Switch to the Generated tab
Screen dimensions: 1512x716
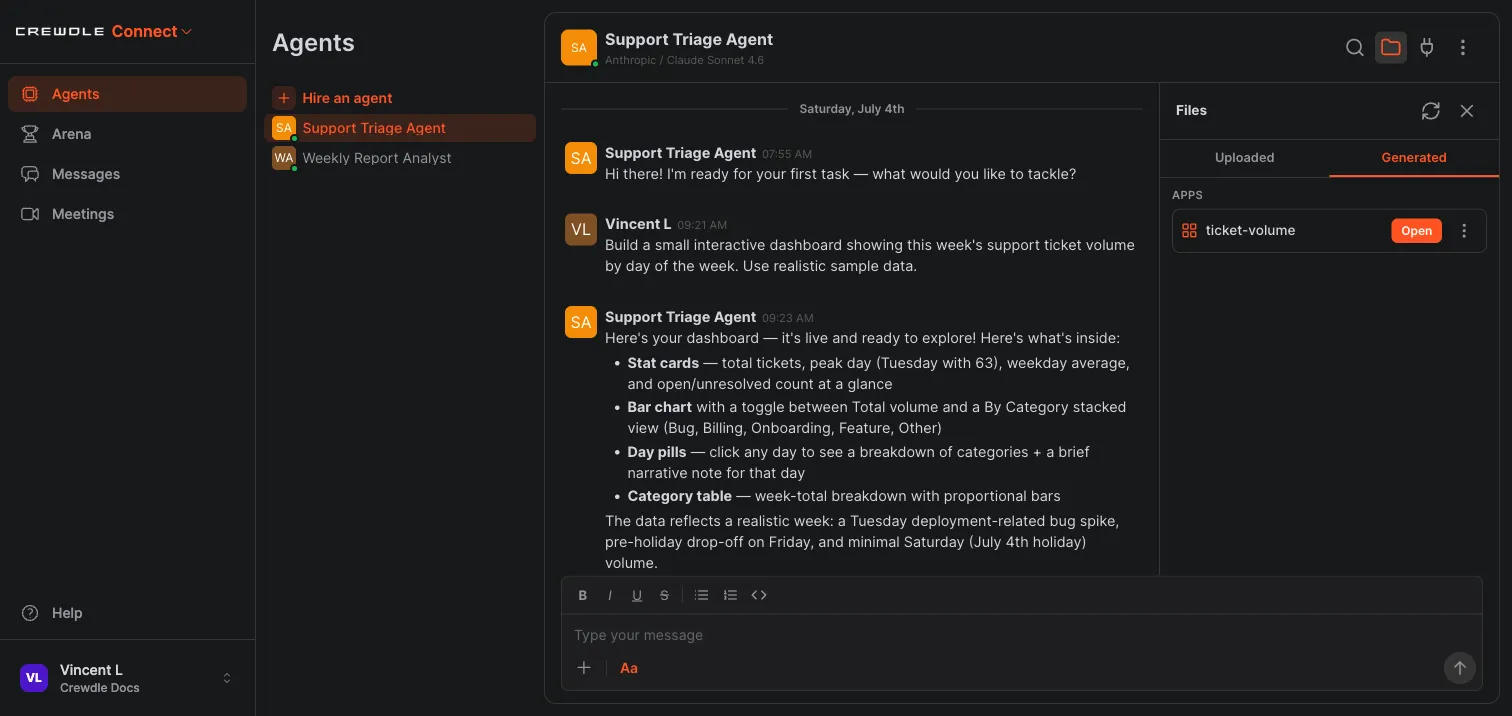click(1414, 158)
